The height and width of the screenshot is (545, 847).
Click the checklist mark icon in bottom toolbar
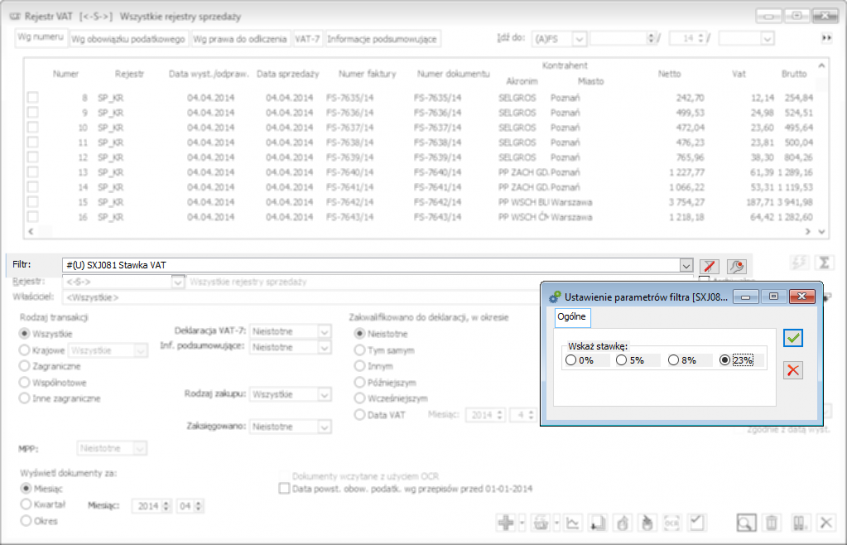pyautogui.click(x=697, y=522)
